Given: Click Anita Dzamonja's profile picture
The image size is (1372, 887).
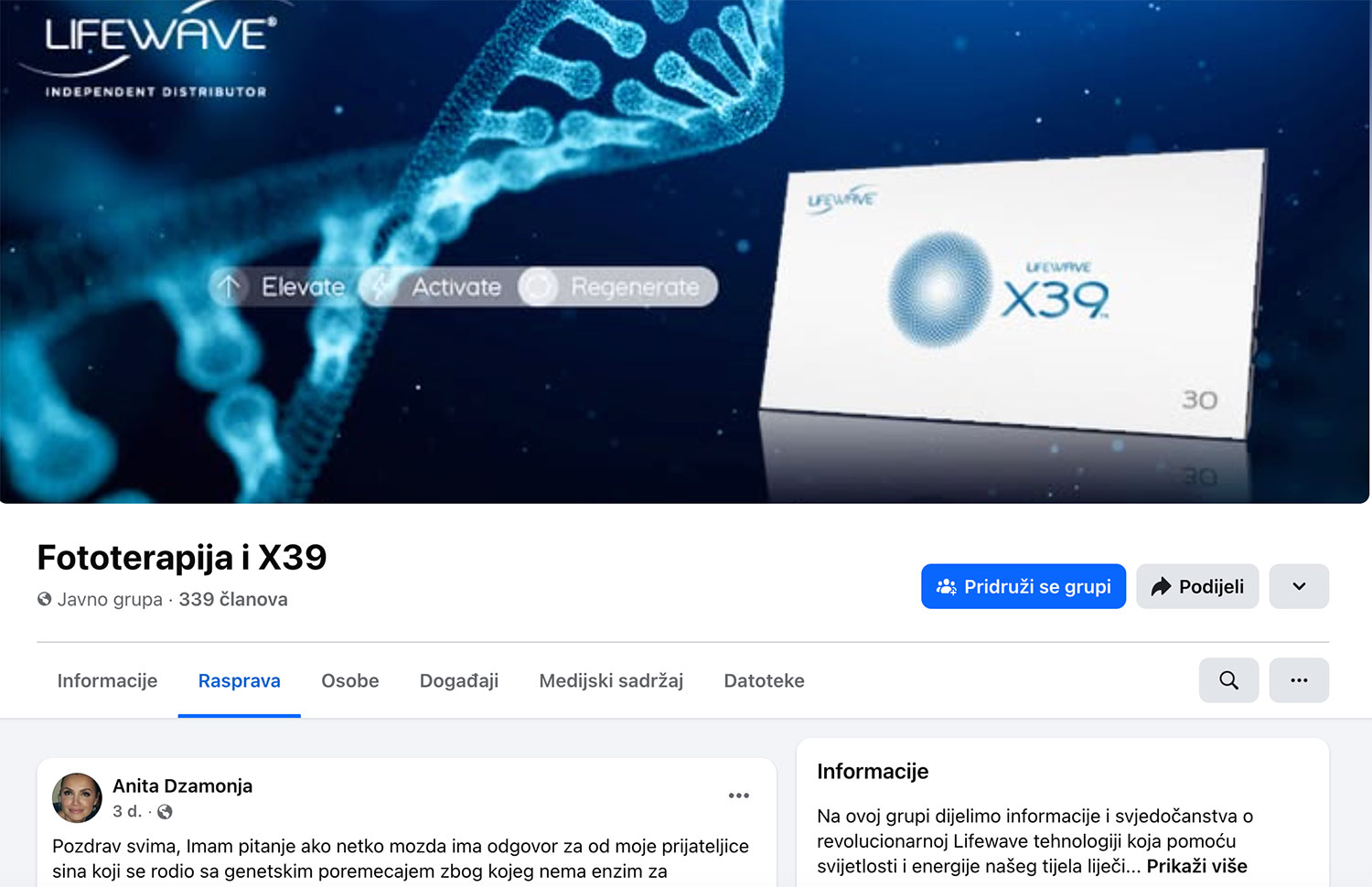Looking at the screenshot, I should (x=77, y=797).
